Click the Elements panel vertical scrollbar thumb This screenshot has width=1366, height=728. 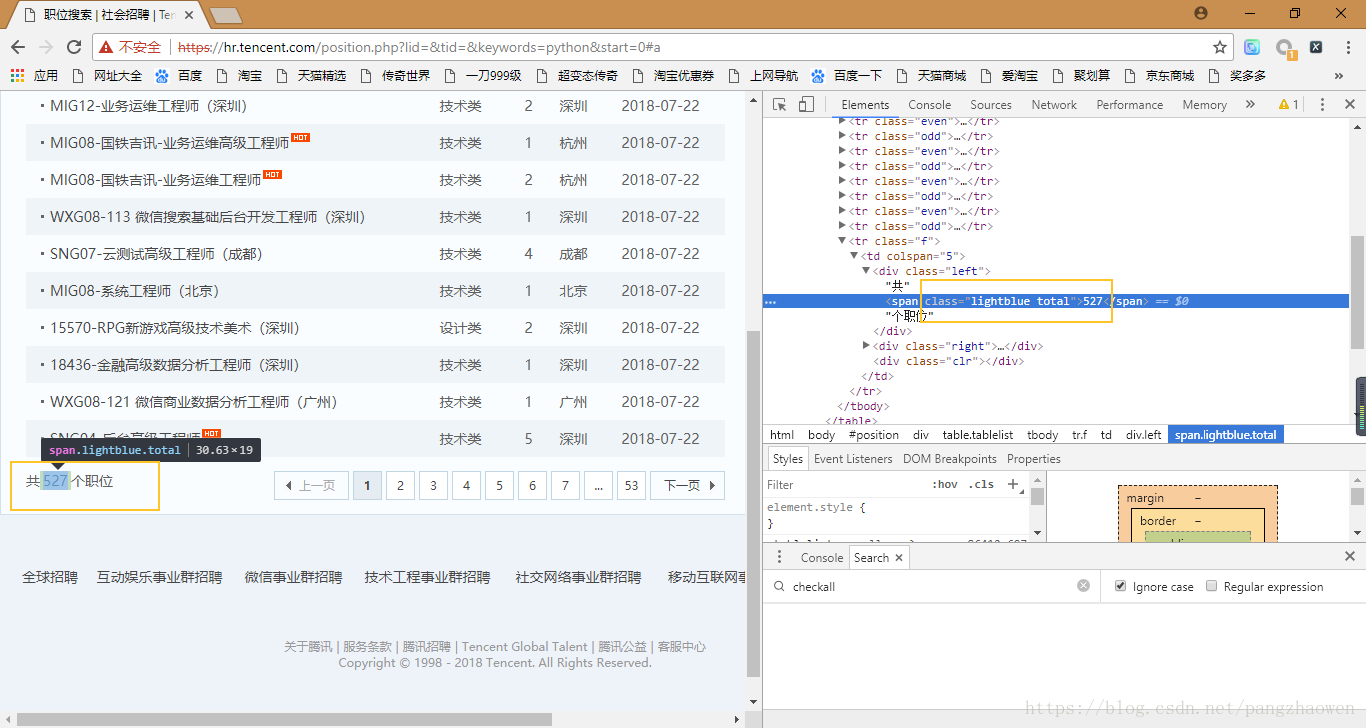point(1357,291)
